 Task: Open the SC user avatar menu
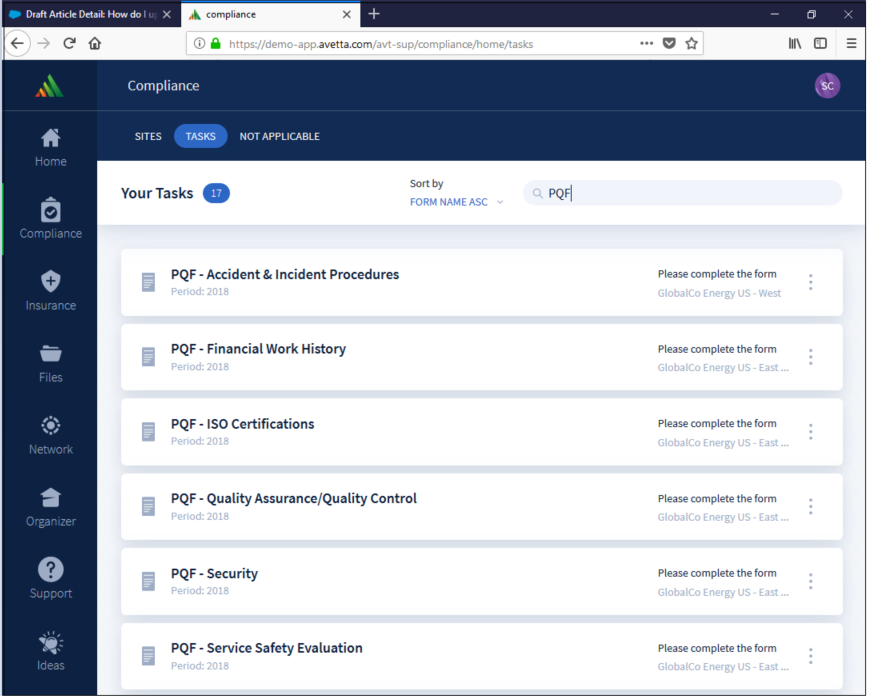click(827, 86)
